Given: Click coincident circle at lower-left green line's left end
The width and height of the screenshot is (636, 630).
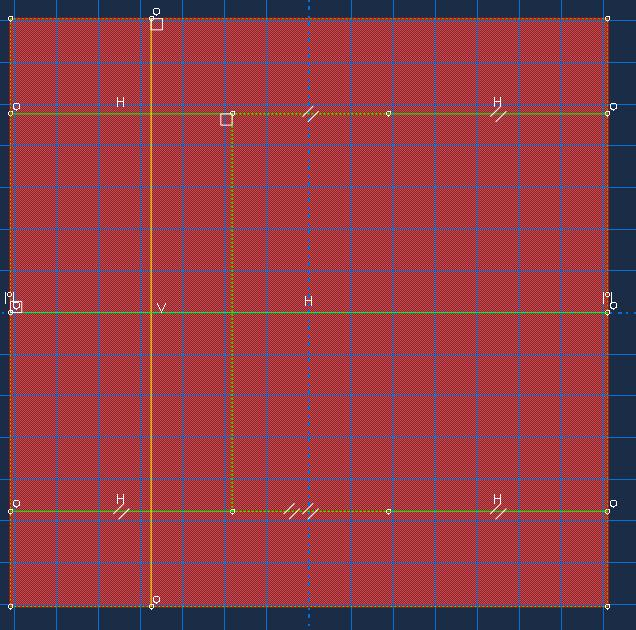Looking at the screenshot, I should pos(17,504).
